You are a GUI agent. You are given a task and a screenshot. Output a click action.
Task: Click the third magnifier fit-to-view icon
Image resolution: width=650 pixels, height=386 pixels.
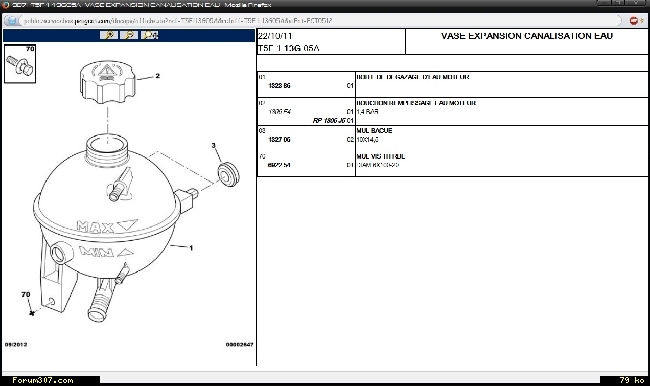(149, 35)
